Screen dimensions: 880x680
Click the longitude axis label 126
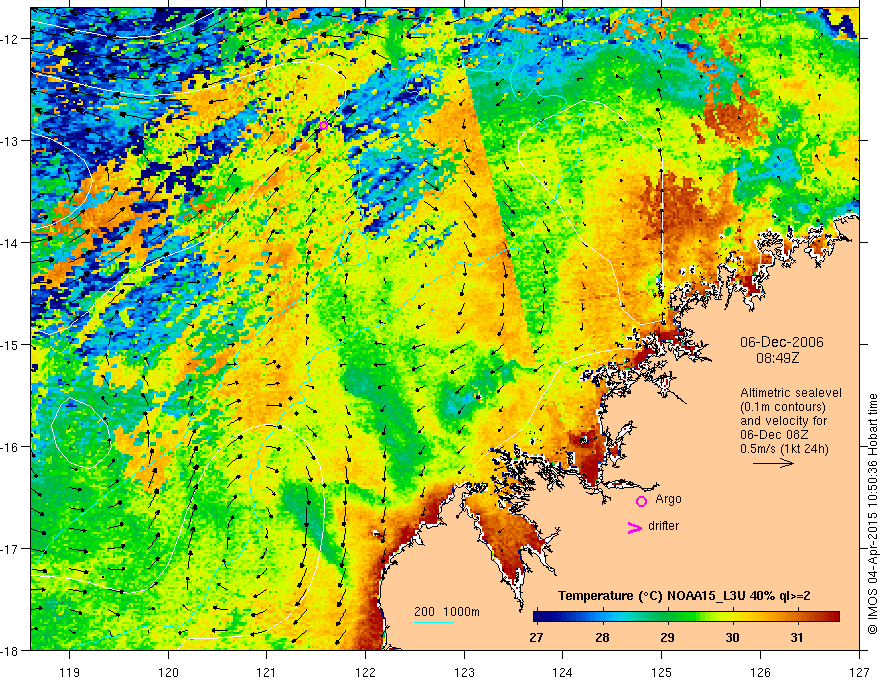point(760,672)
